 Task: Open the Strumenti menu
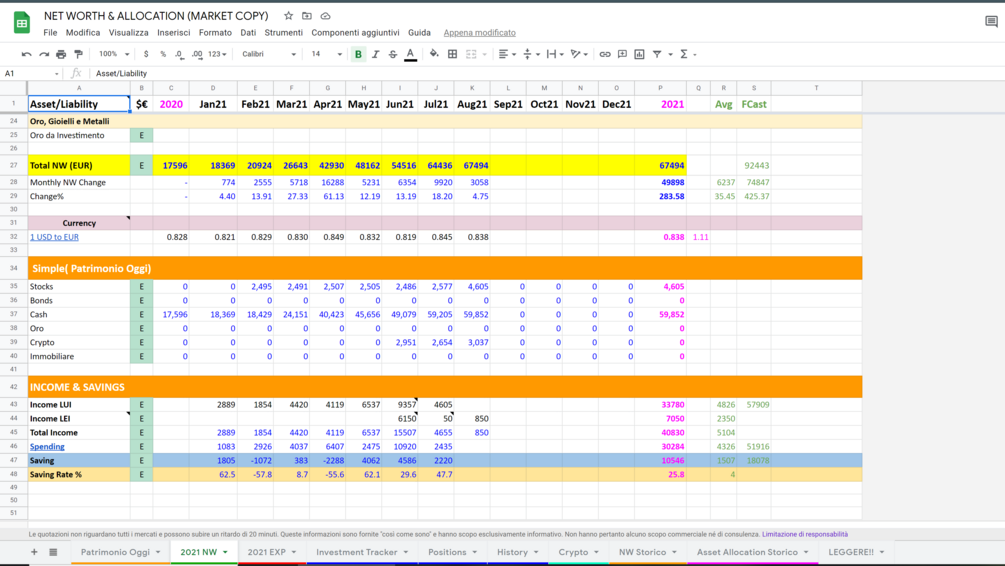(x=283, y=33)
